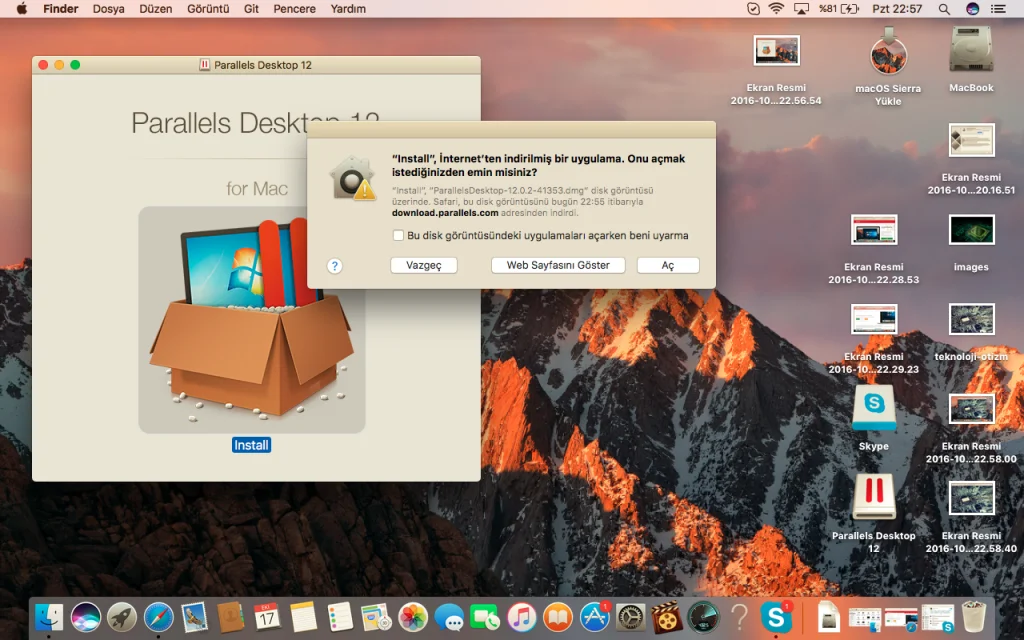The height and width of the screenshot is (640, 1024).
Task: Open the Dosya menu
Action: tap(108, 9)
